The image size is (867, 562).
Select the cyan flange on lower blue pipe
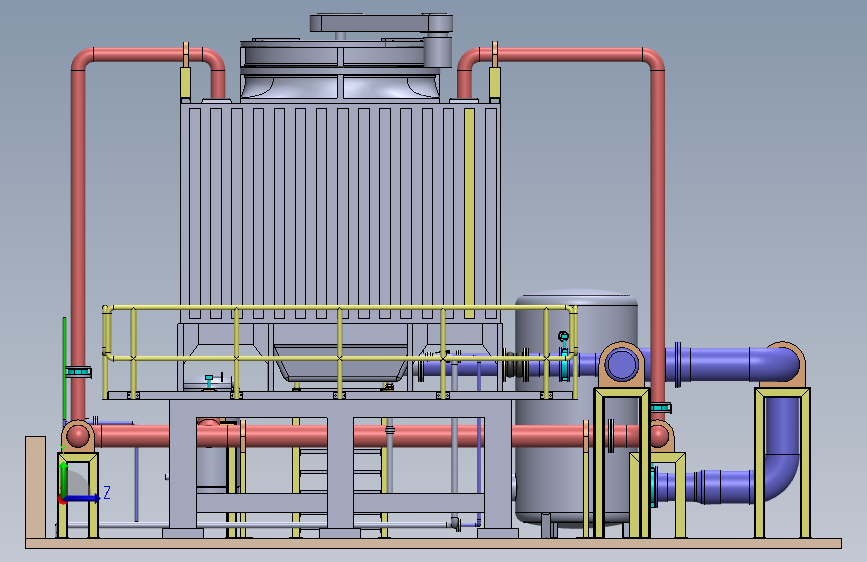[654, 487]
